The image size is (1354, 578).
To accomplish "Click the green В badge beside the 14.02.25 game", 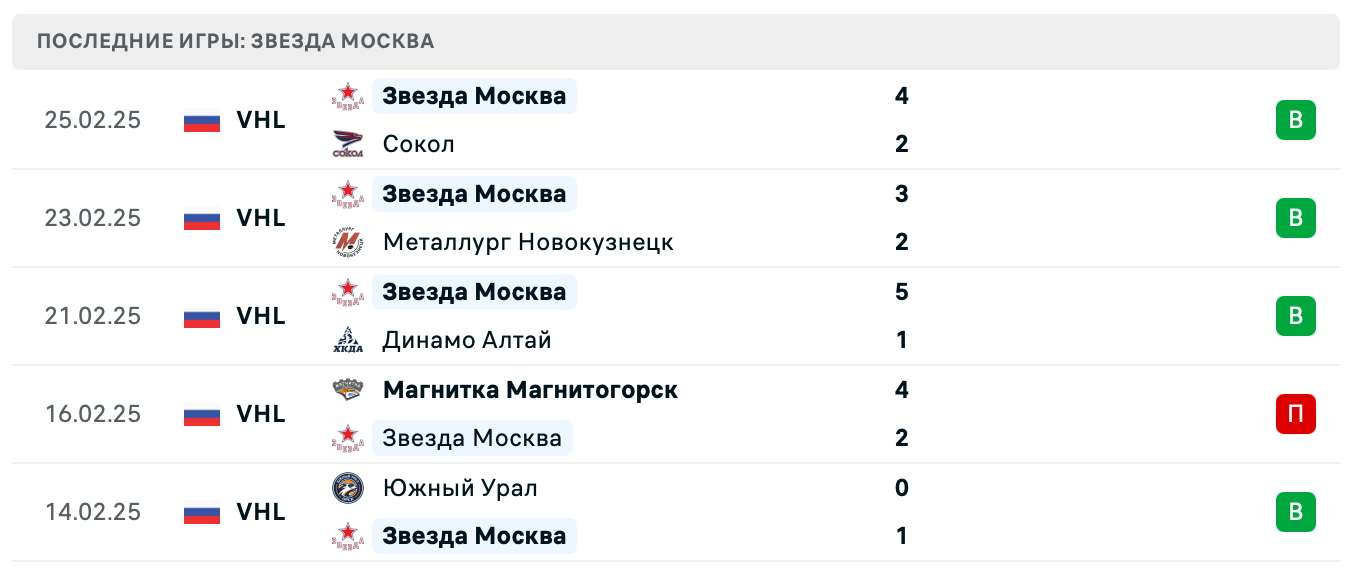I will [1296, 512].
